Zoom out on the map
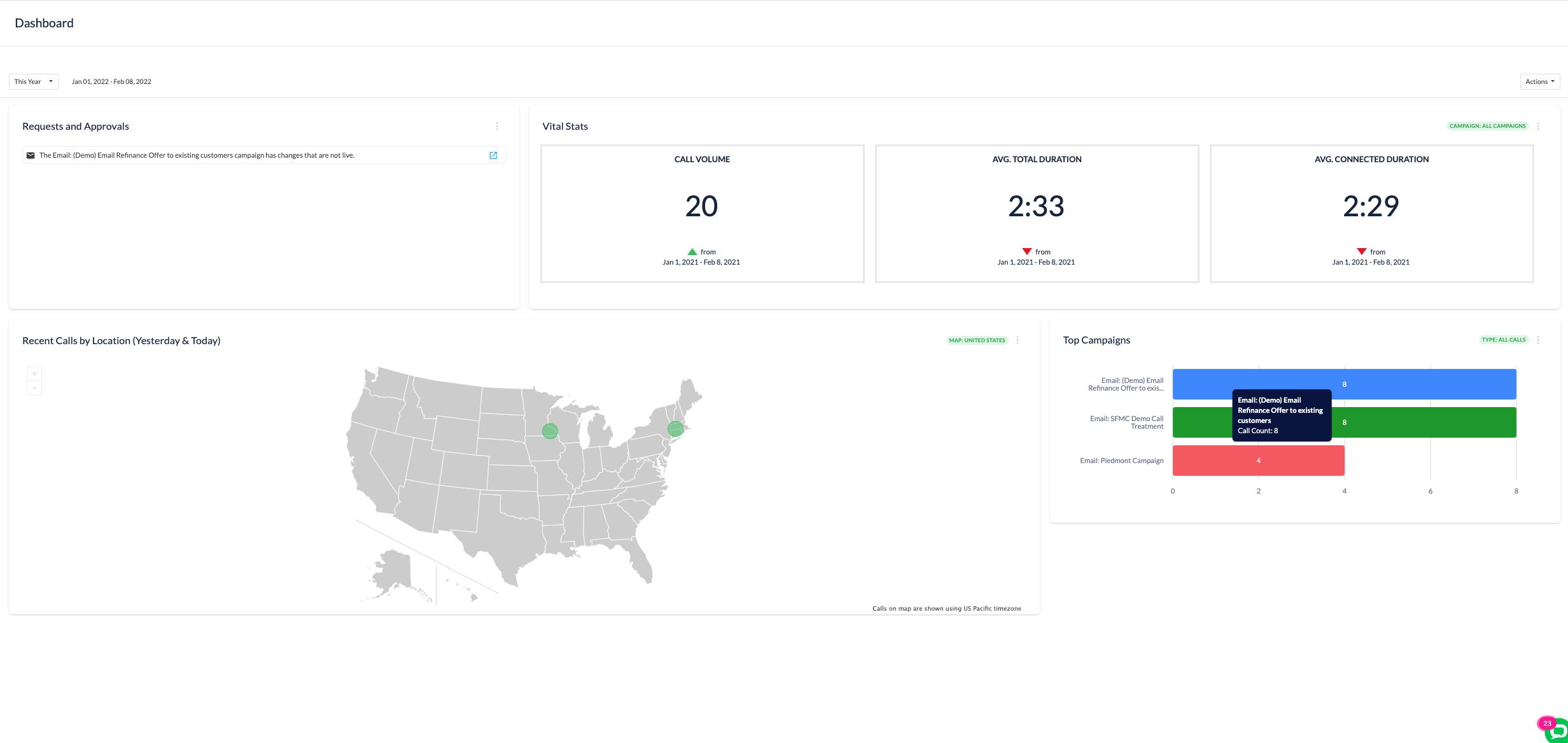Viewport: 1568px width, 743px height. click(x=34, y=387)
